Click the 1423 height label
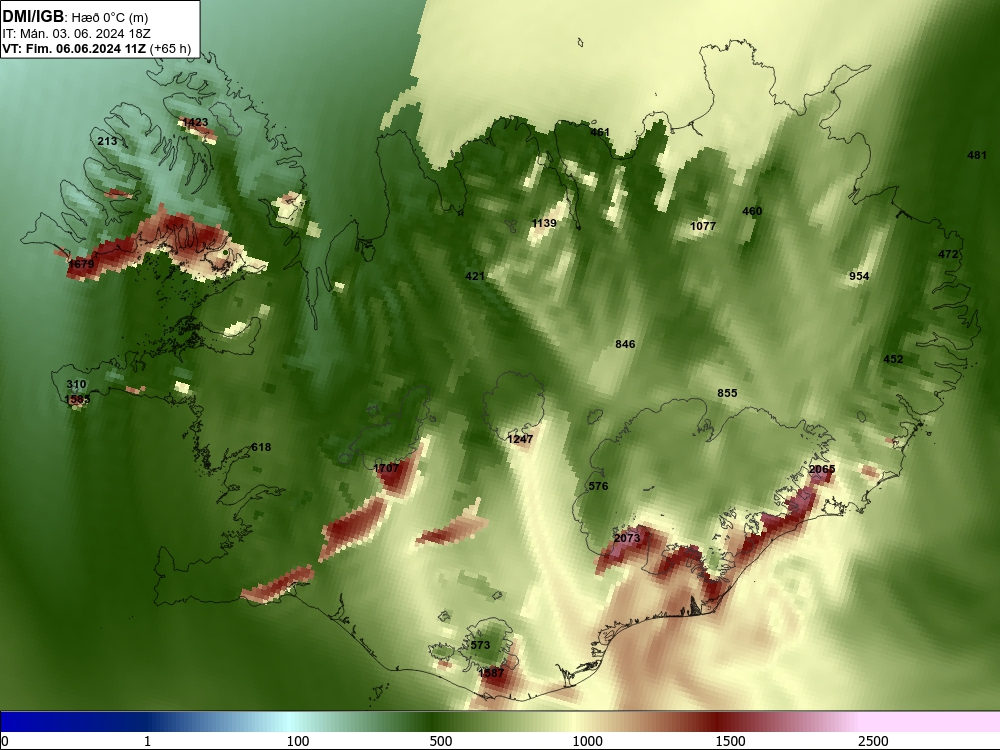This screenshot has height=750, width=1000. coord(195,122)
